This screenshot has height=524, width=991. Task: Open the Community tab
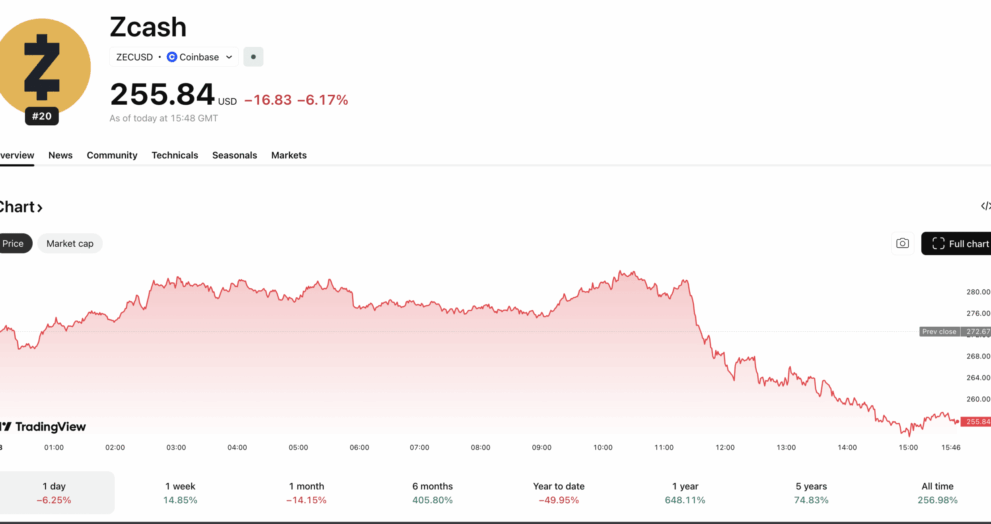click(112, 155)
